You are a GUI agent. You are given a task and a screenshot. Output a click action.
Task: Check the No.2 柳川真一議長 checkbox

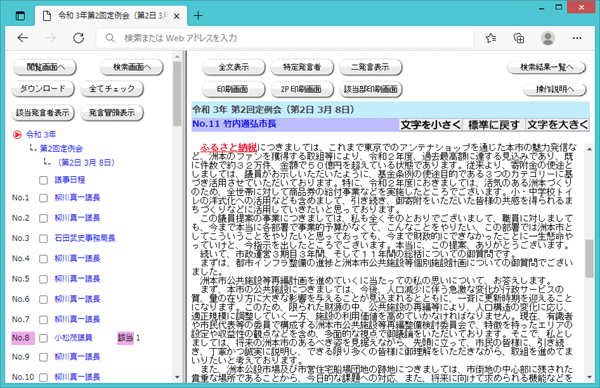[x=43, y=218]
